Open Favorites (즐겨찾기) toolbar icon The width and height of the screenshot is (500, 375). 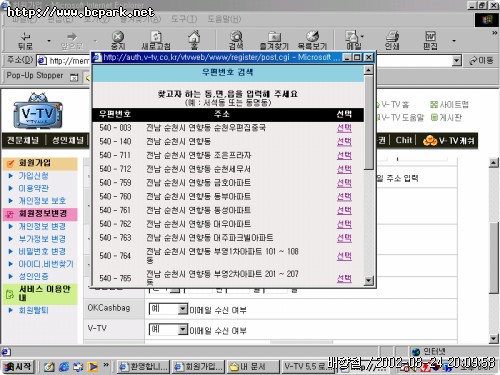click(274, 41)
